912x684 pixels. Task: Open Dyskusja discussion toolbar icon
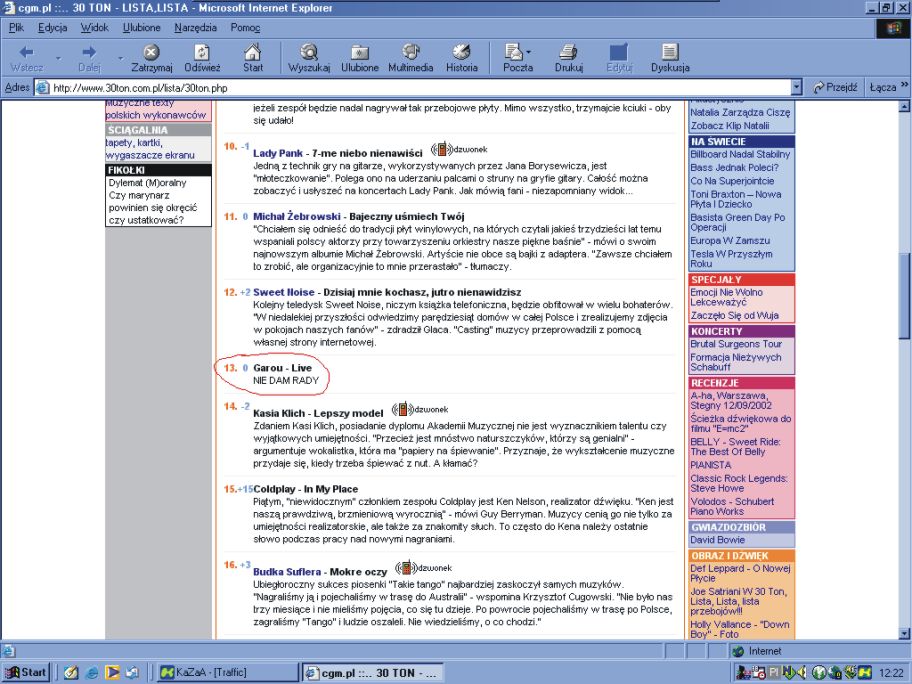pos(670,52)
